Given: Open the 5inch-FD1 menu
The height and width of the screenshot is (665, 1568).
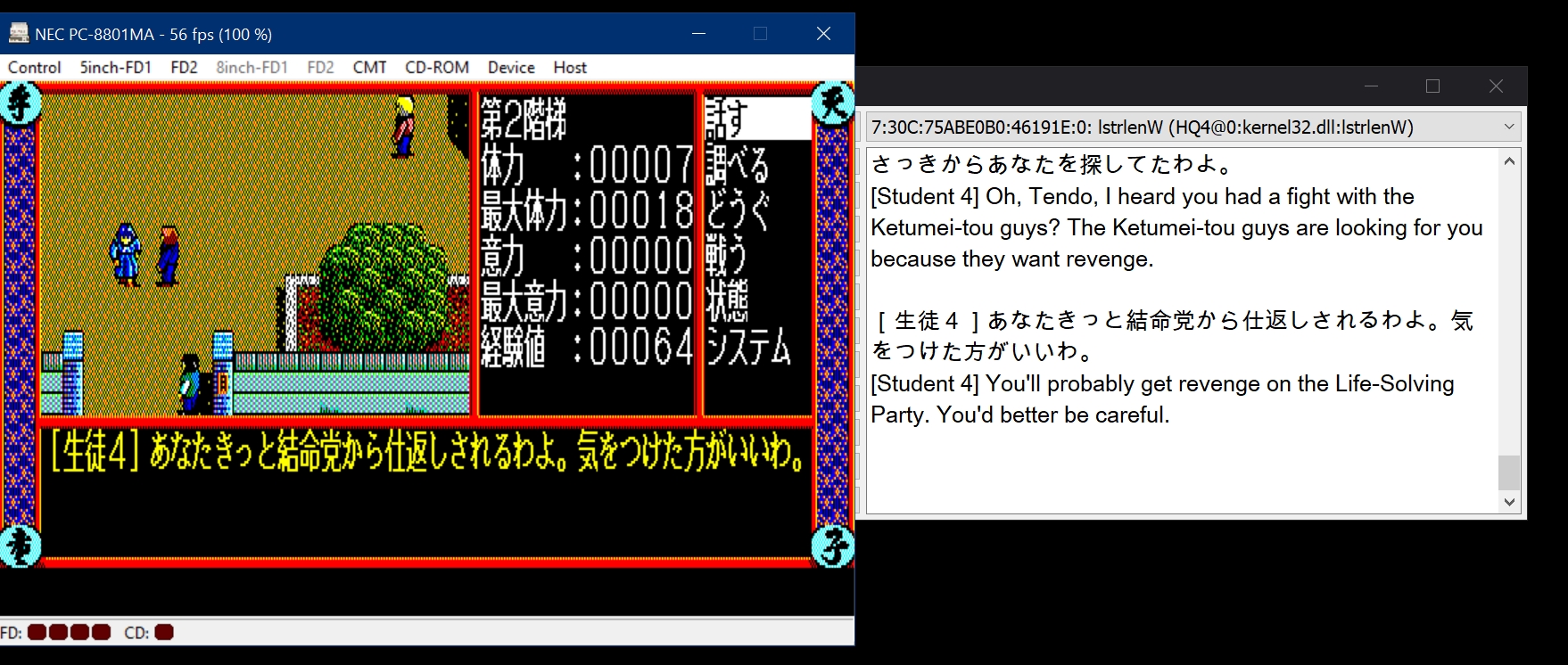Looking at the screenshot, I should 116,68.
